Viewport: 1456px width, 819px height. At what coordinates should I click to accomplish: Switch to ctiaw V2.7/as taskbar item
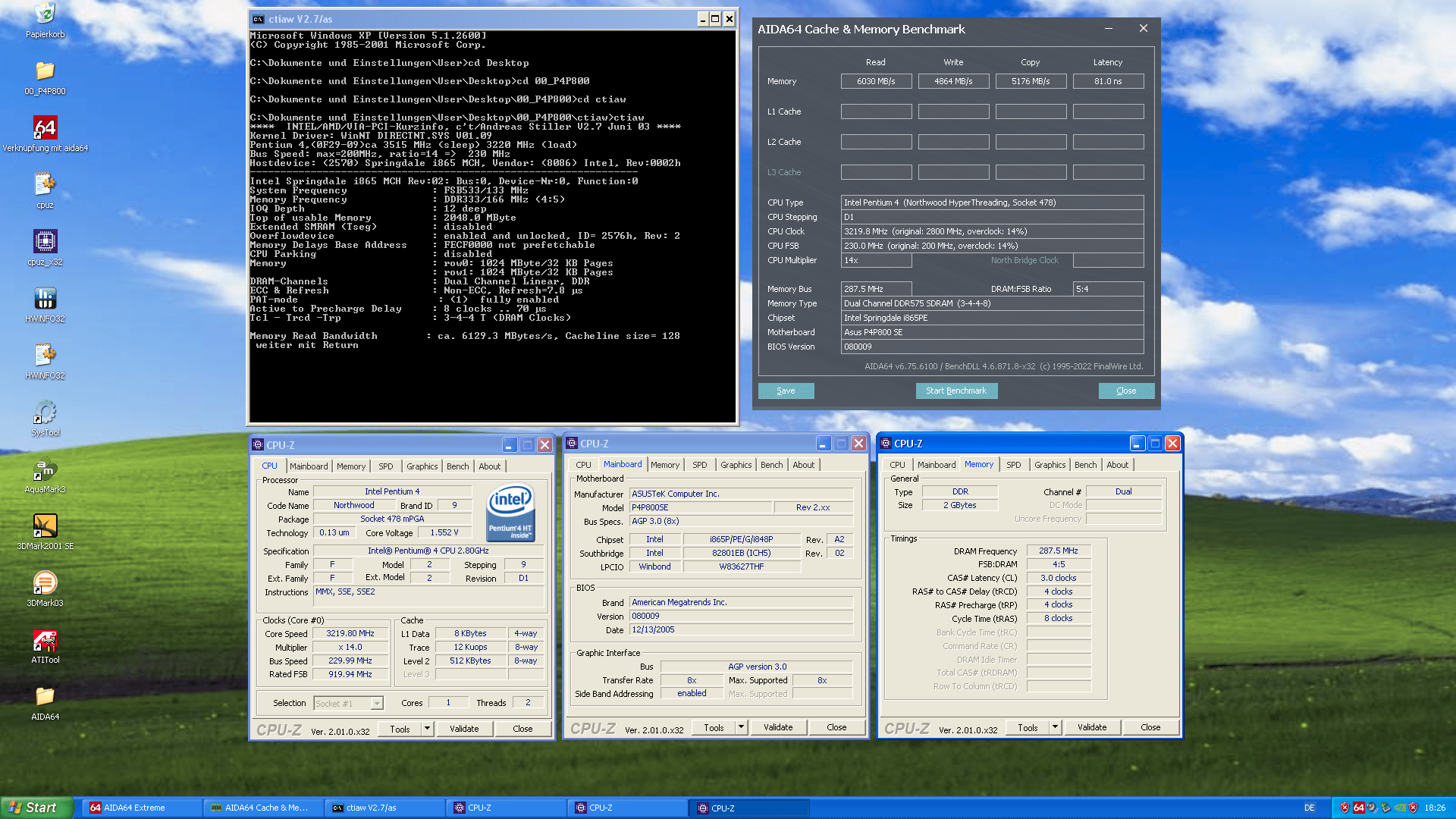tap(384, 808)
